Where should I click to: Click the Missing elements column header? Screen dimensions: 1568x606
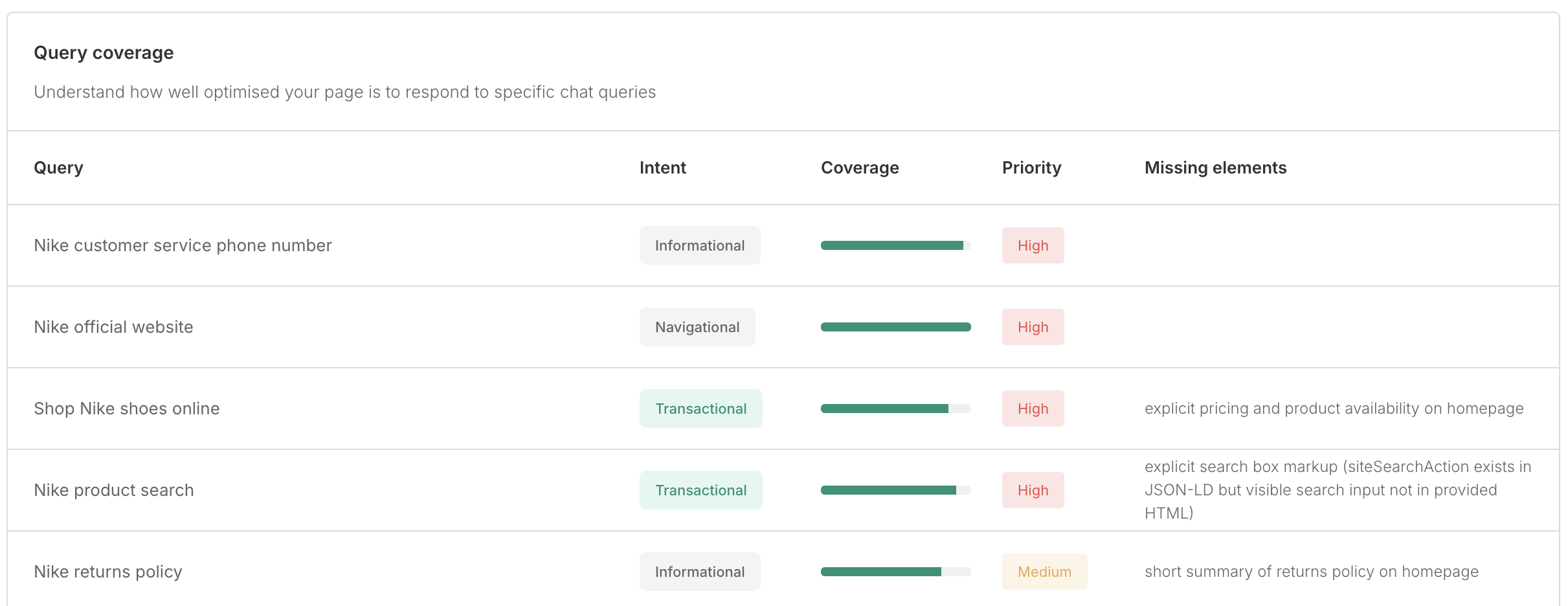1215,168
